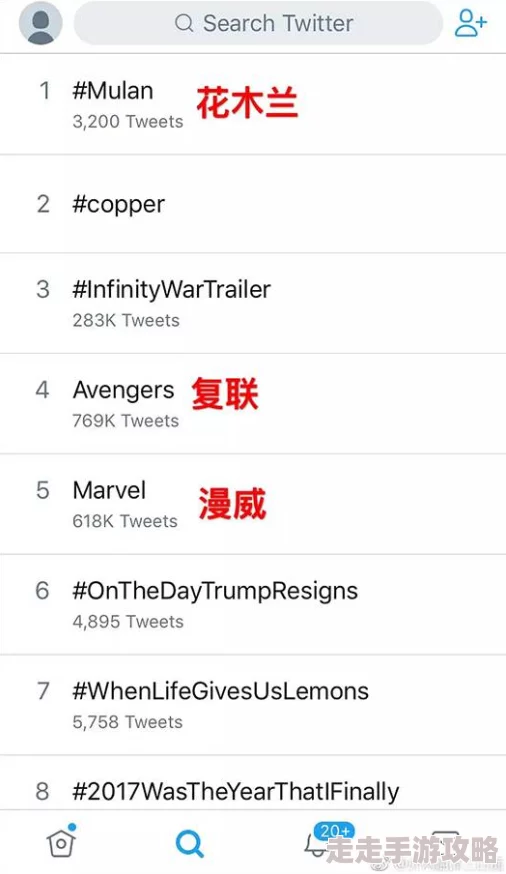Select the Search magnifier tab icon
The width and height of the screenshot is (506, 874).
[189, 844]
